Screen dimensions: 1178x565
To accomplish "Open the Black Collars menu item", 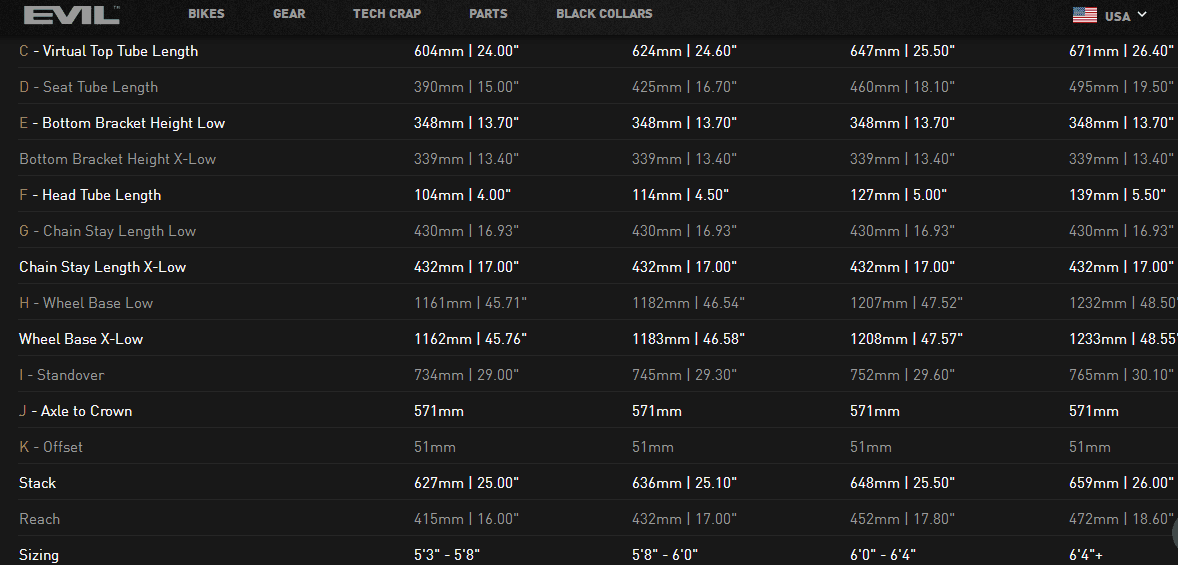I will coord(604,14).
